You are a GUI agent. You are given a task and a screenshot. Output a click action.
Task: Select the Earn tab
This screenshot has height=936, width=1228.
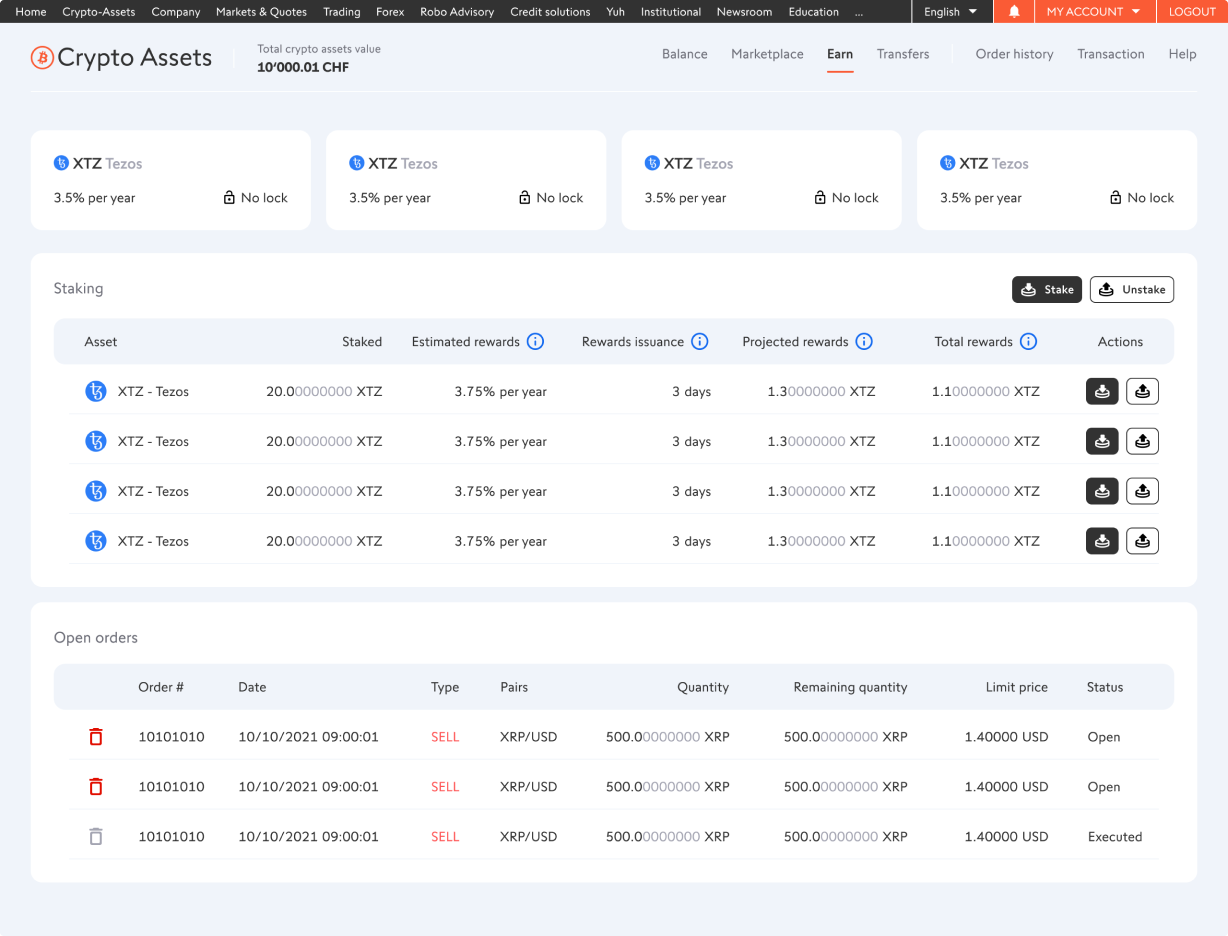(x=840, y=54)
